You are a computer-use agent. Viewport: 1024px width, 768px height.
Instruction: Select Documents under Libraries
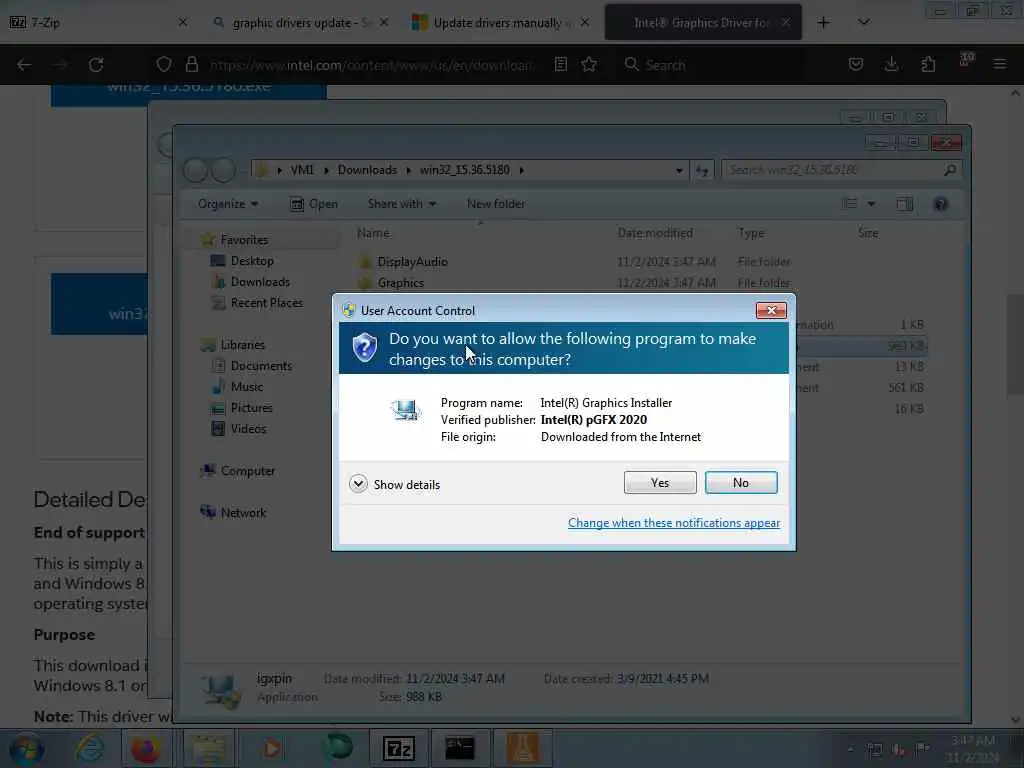261,366
